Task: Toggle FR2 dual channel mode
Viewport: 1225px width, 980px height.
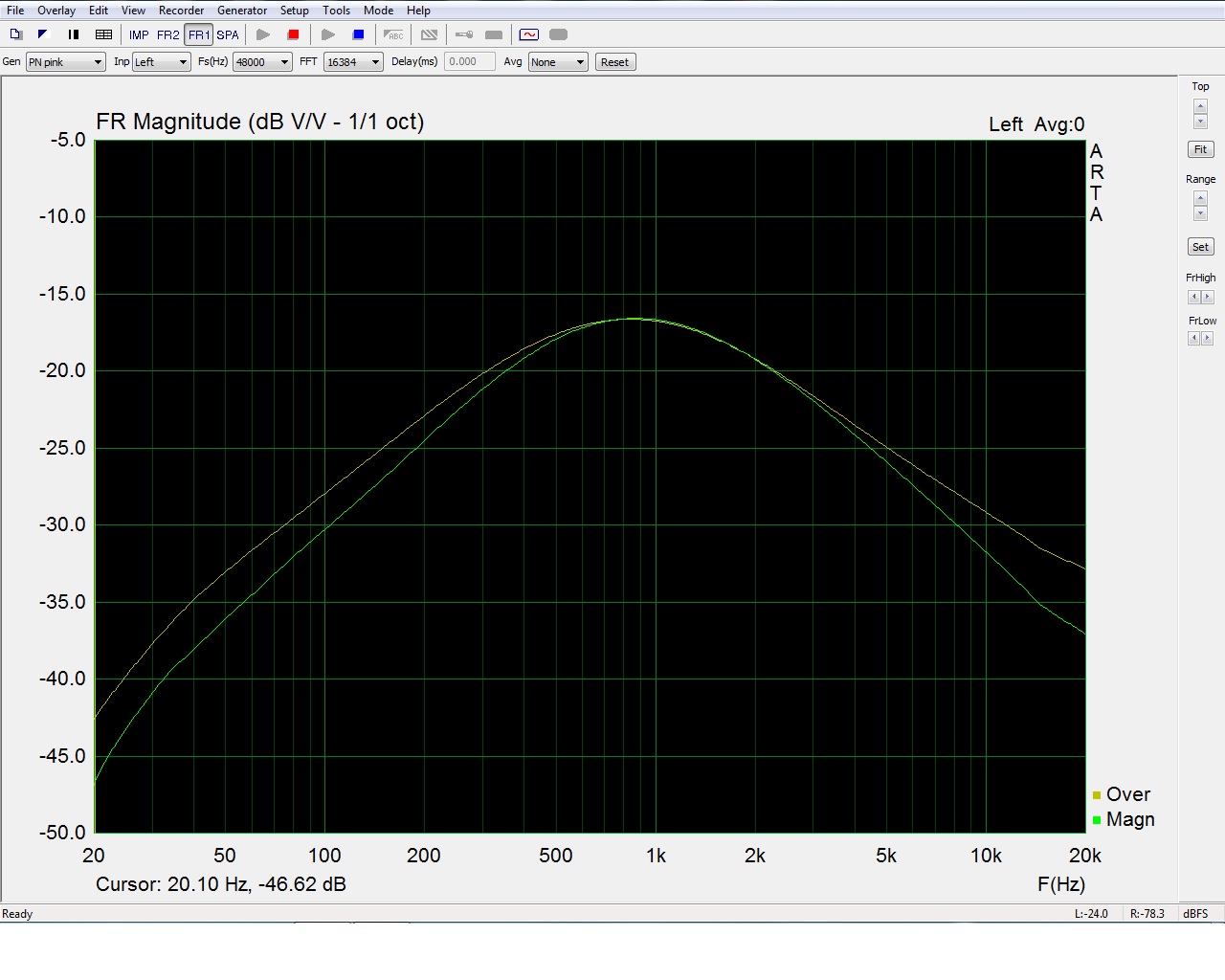Action: [x=168, y=35]
